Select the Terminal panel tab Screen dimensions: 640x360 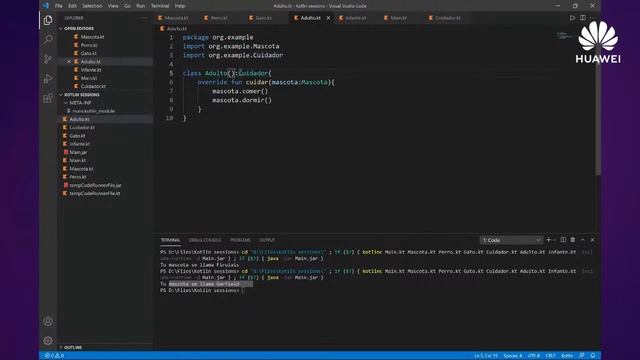(170, 240)
